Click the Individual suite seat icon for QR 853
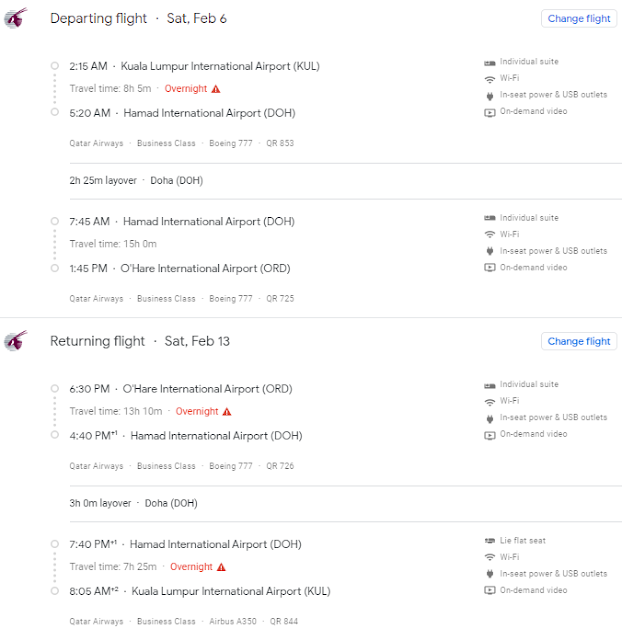This screenshot has height=640, width=622. pos(489,62)
